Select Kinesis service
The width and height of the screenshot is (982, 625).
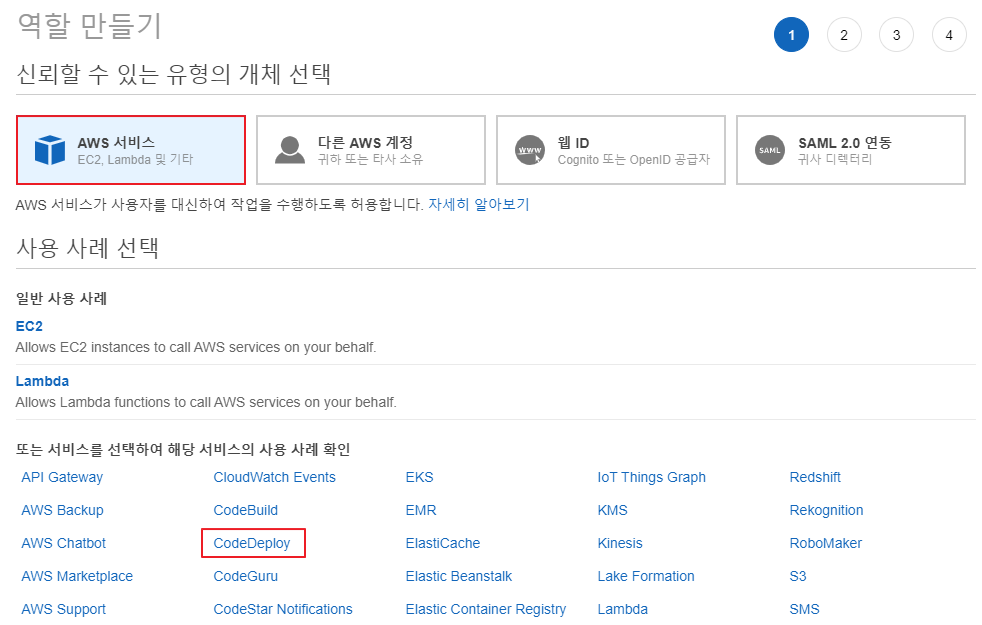tap(620, 543)
